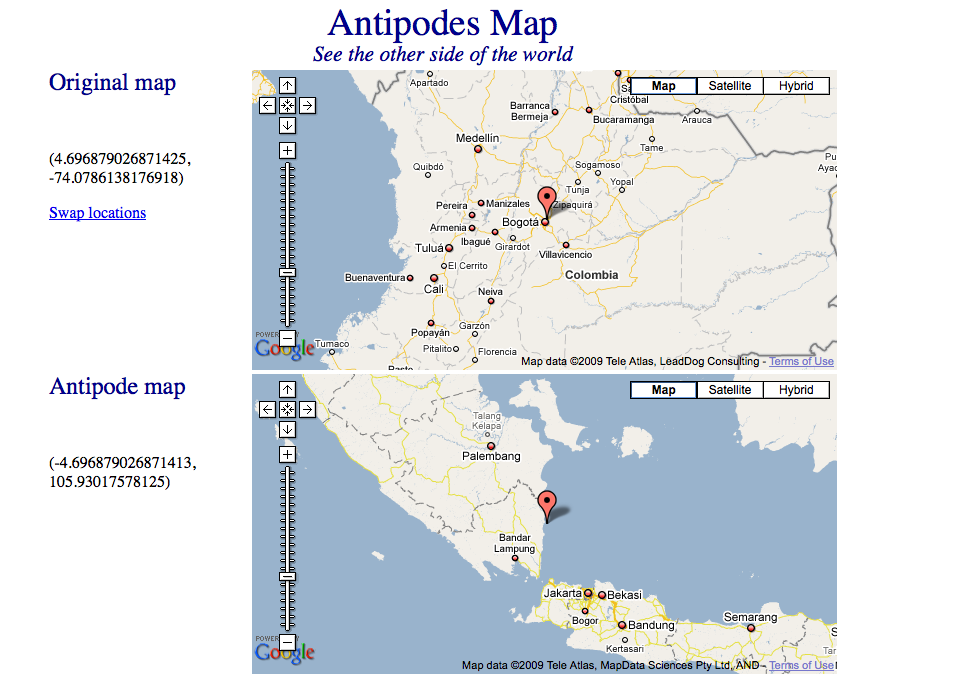Zoom out on the antipode map
This screenshot has width=974, height=688.
pyautogui.click(x=287, y=642)
